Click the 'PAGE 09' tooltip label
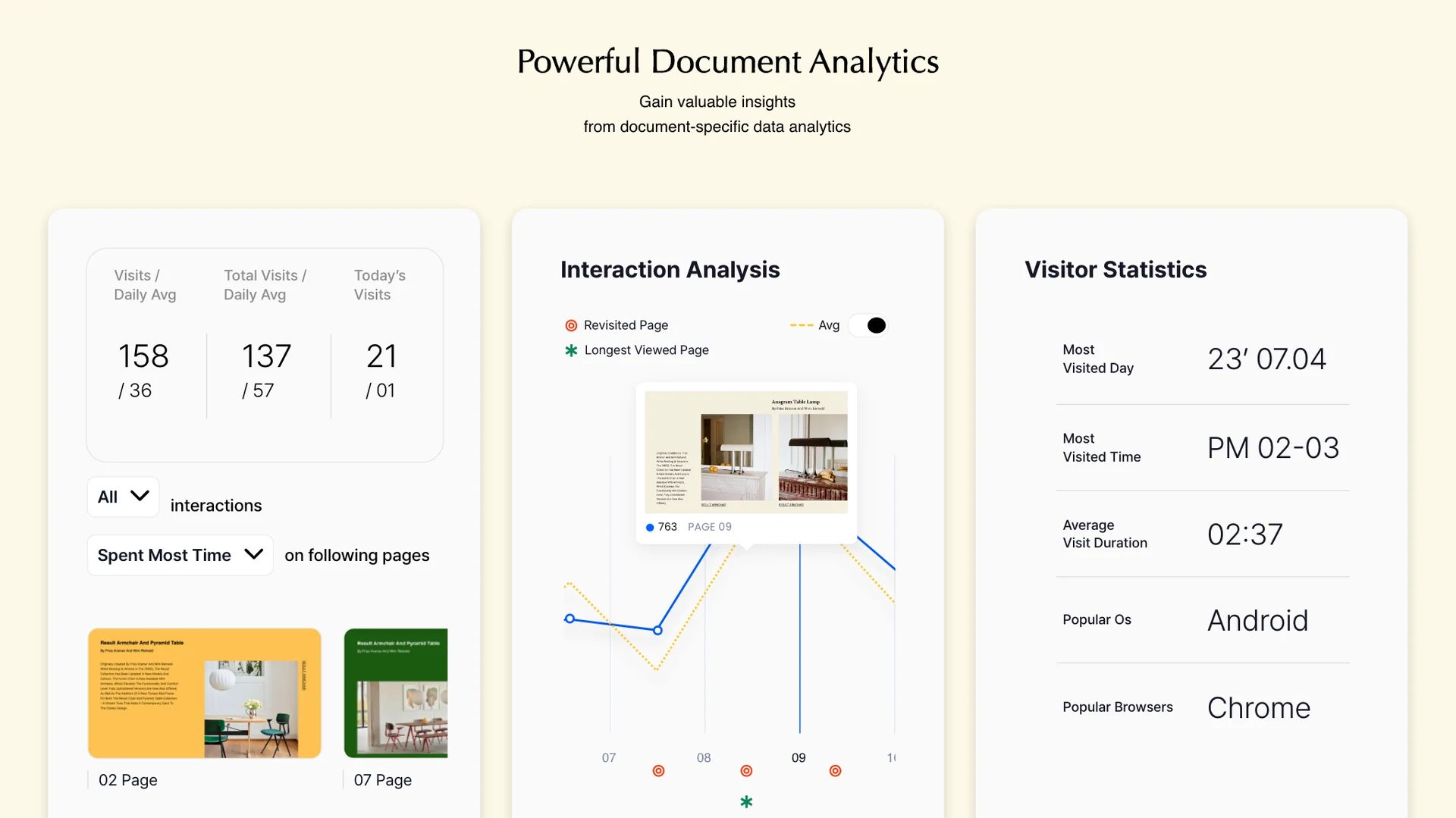The image size is (1456, 818). click(710, 527)
